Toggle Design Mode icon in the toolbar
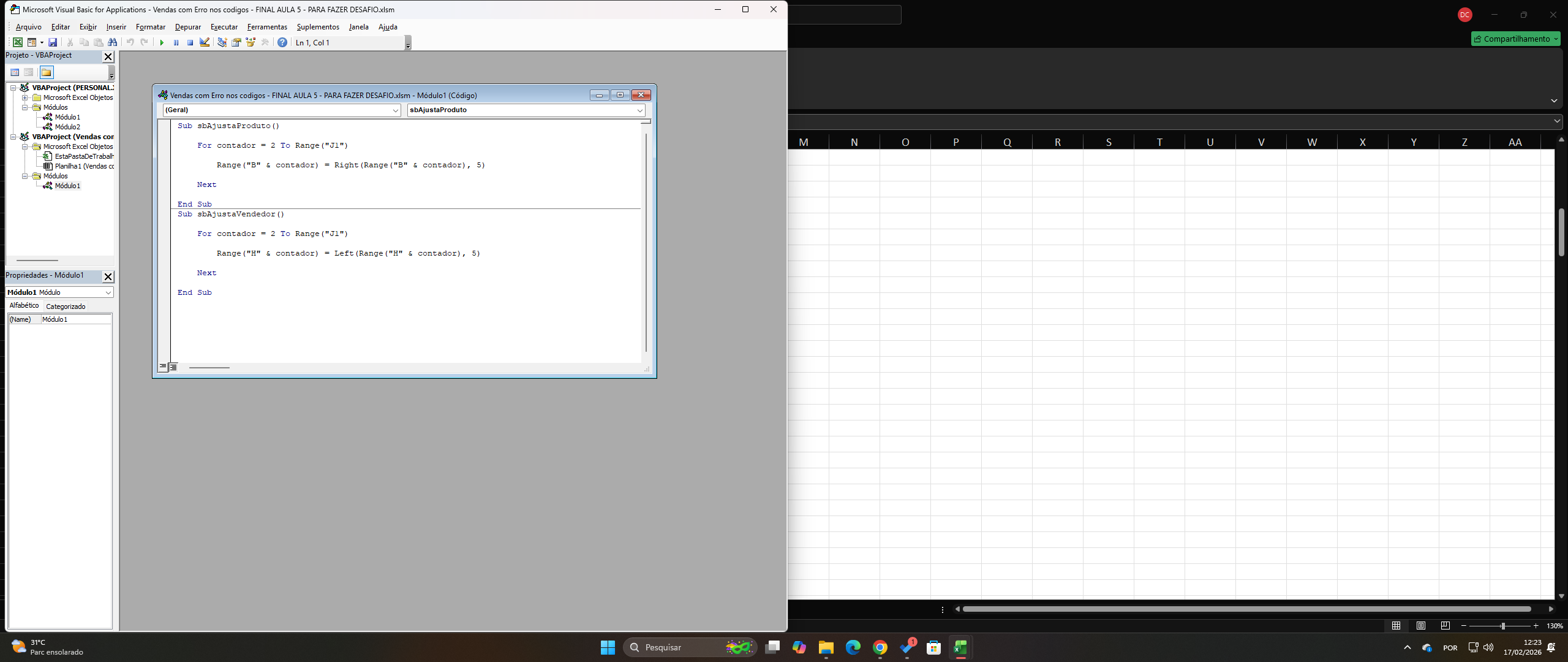This screenshot has width=1568, height=662. point(205,42)
